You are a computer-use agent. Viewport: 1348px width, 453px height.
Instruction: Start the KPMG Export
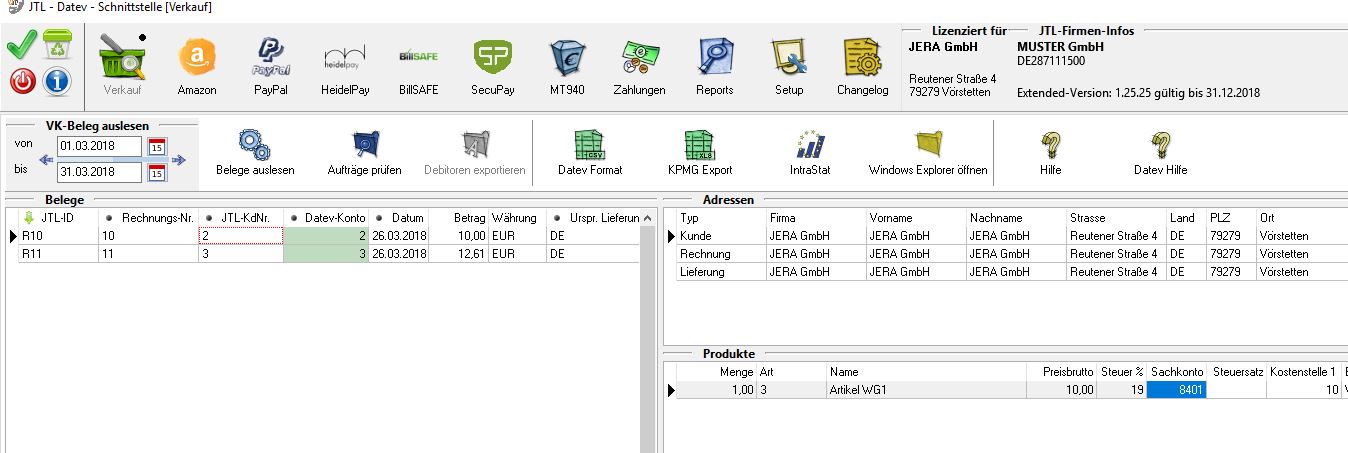[700, 153]
